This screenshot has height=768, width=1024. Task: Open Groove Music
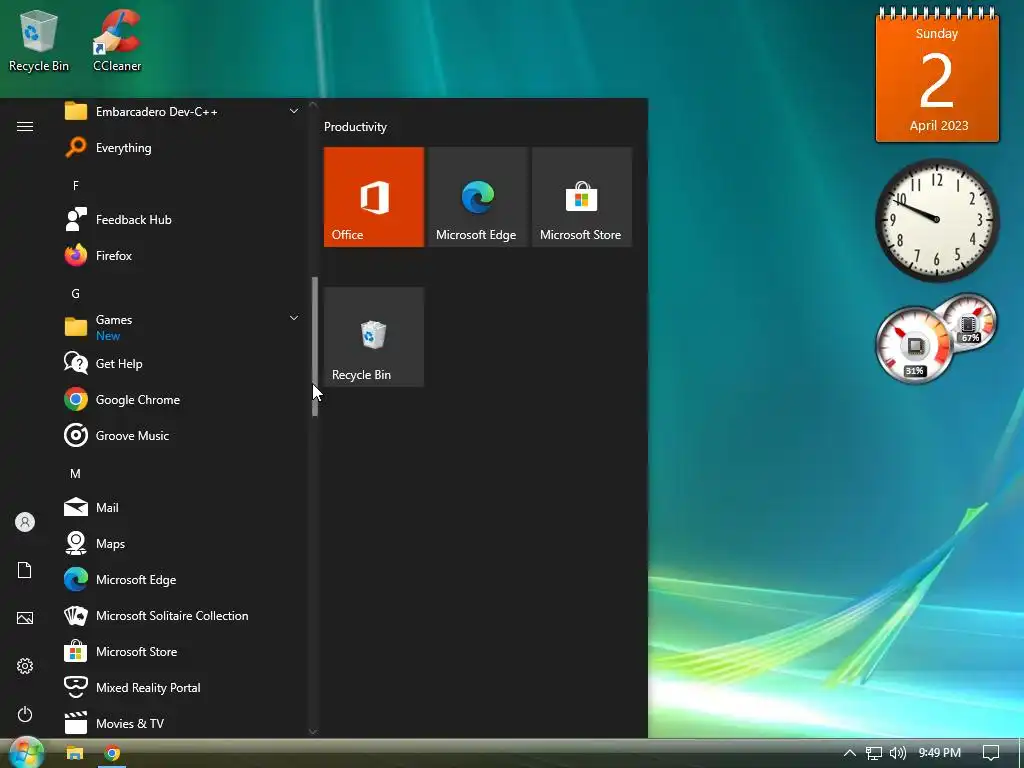(x=182, y=436)
